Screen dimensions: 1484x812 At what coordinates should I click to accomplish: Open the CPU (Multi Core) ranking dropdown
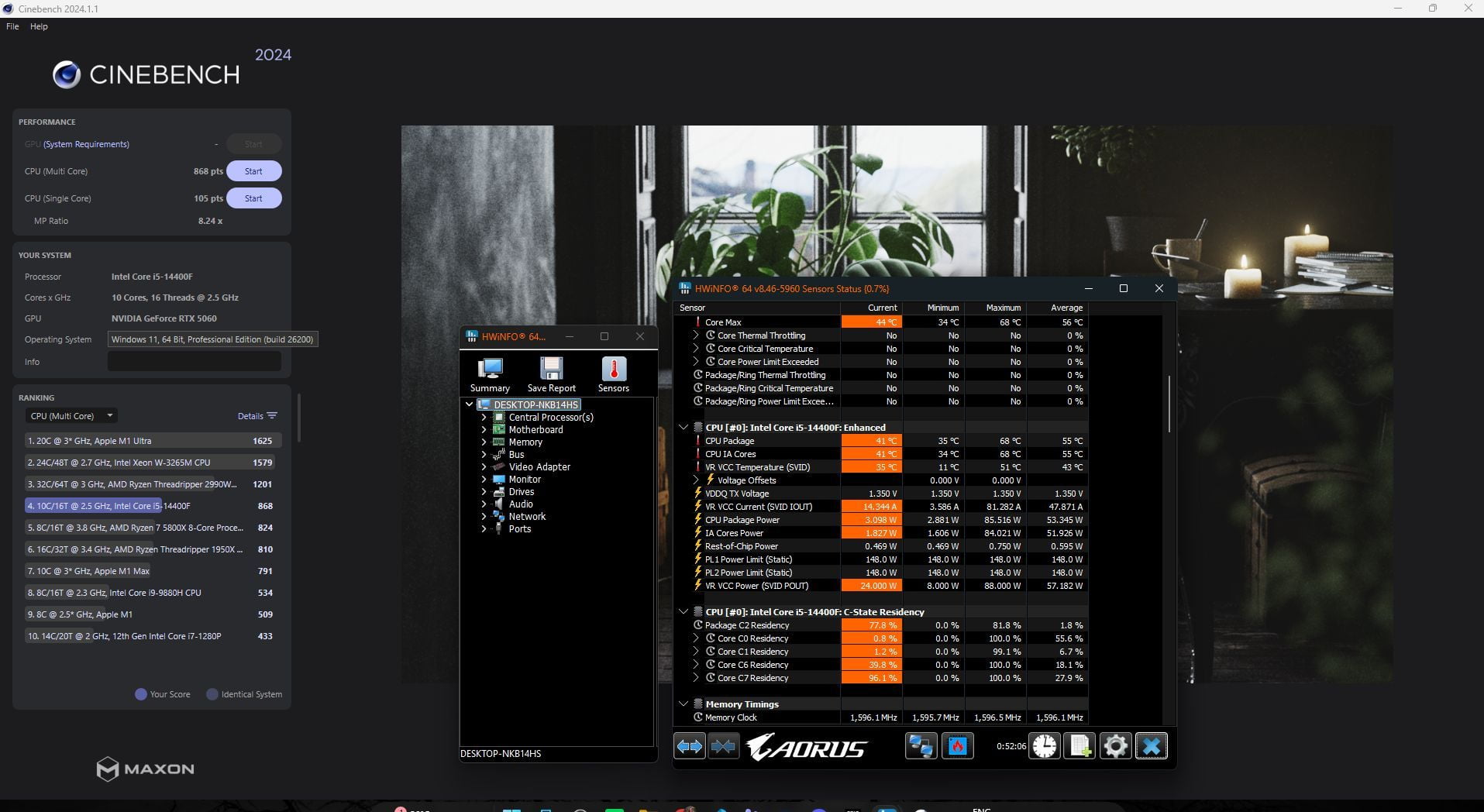71,416
